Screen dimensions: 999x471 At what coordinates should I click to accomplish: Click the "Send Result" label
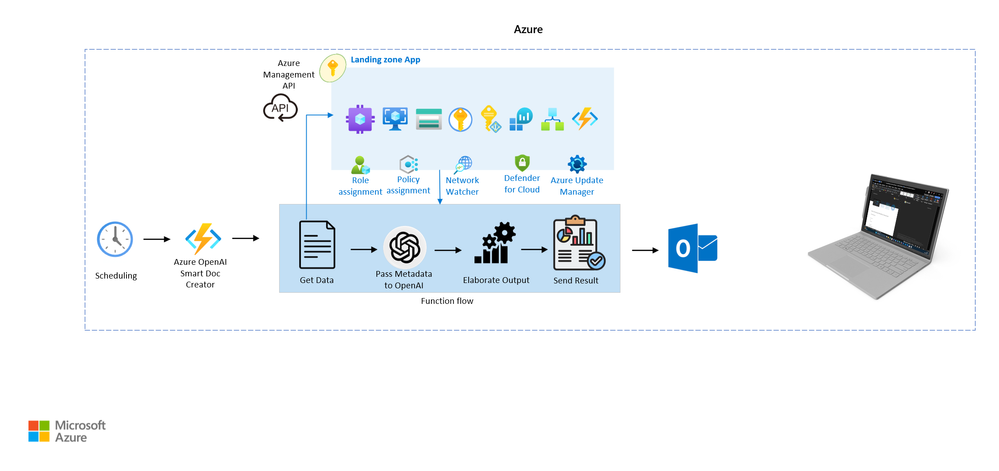point(576,280)
